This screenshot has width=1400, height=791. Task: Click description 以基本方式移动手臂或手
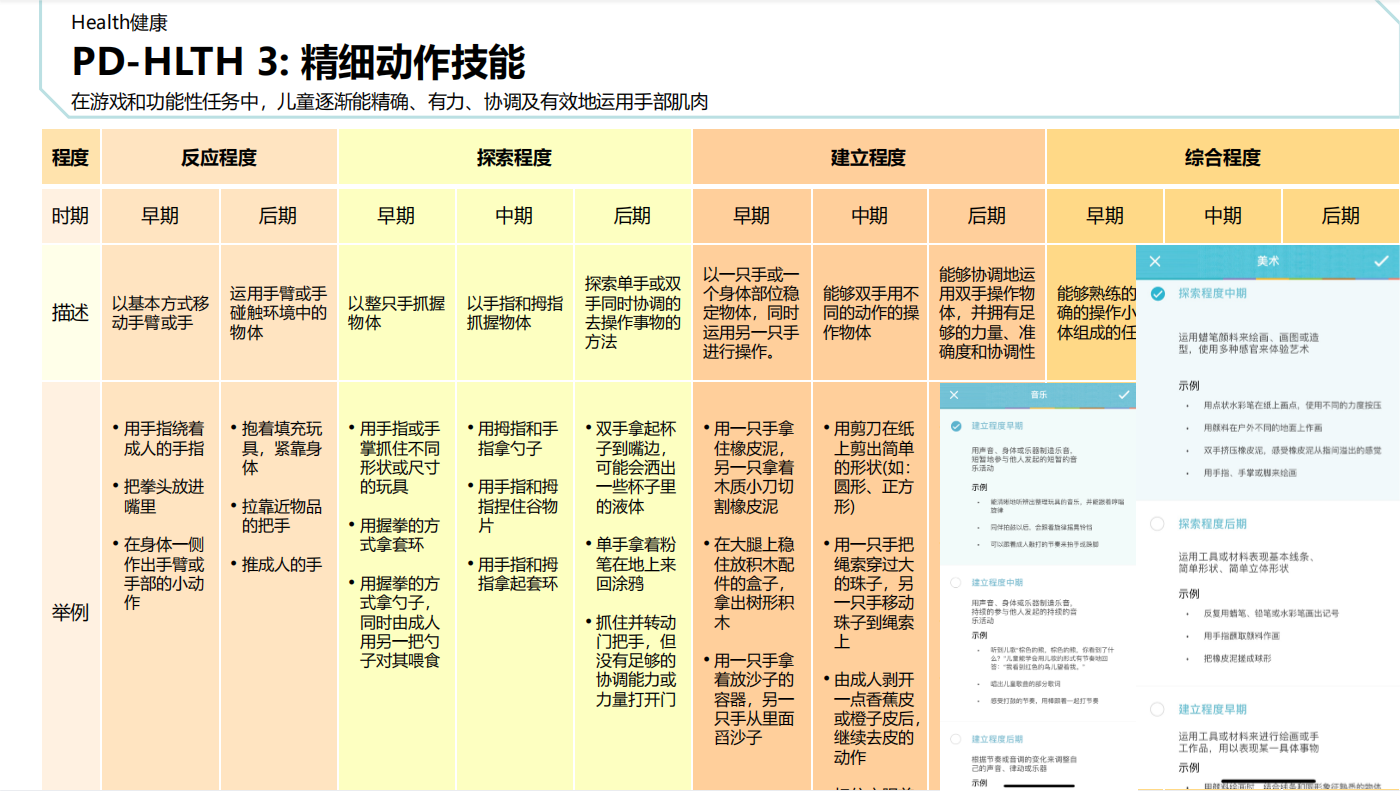160,313
